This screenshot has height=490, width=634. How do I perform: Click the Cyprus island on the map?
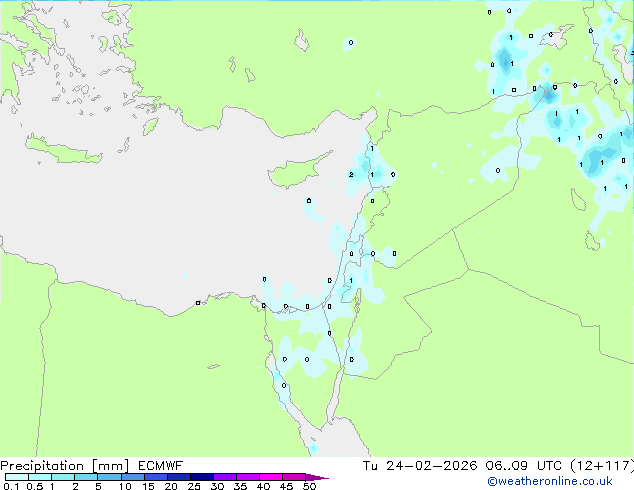pyautogui.click(x=295, y=172)
